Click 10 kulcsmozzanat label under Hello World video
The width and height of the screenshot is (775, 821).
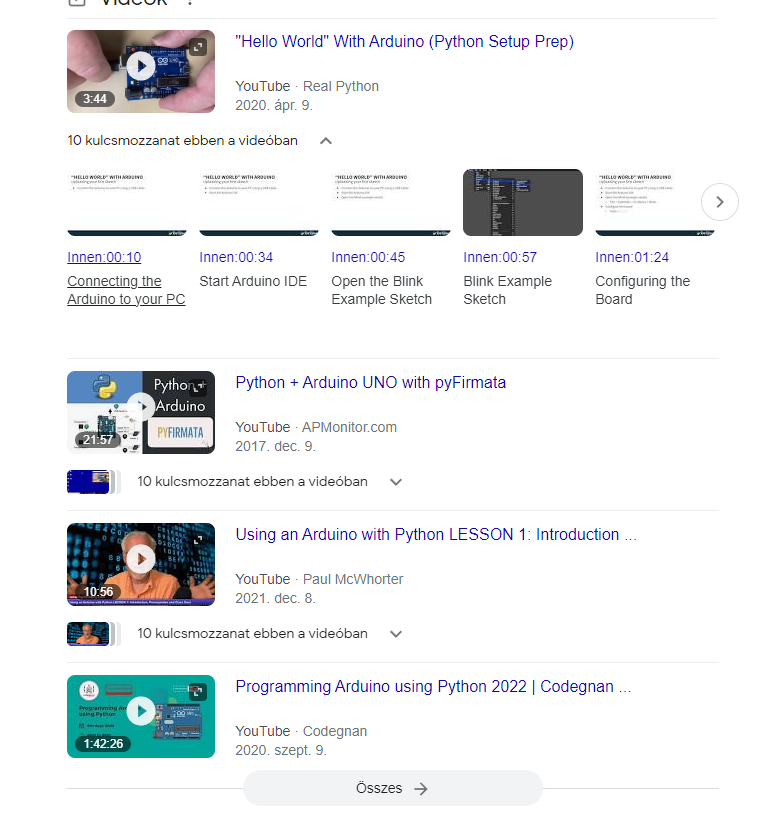pyautogui.click(x=182, y=140)
